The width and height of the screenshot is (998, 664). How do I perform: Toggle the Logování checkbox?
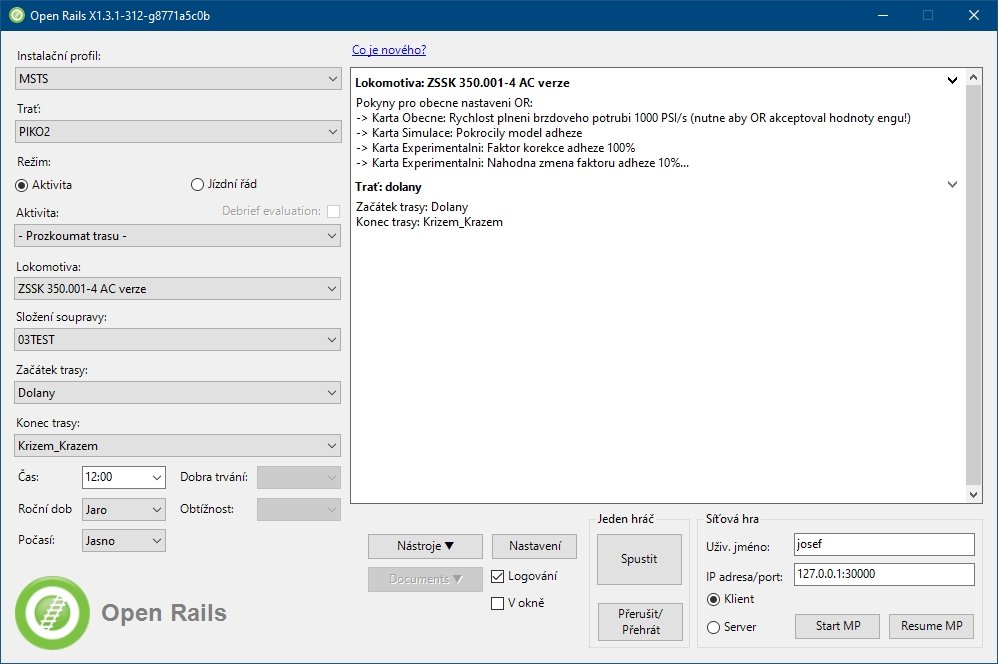click(x=498, y=576)
